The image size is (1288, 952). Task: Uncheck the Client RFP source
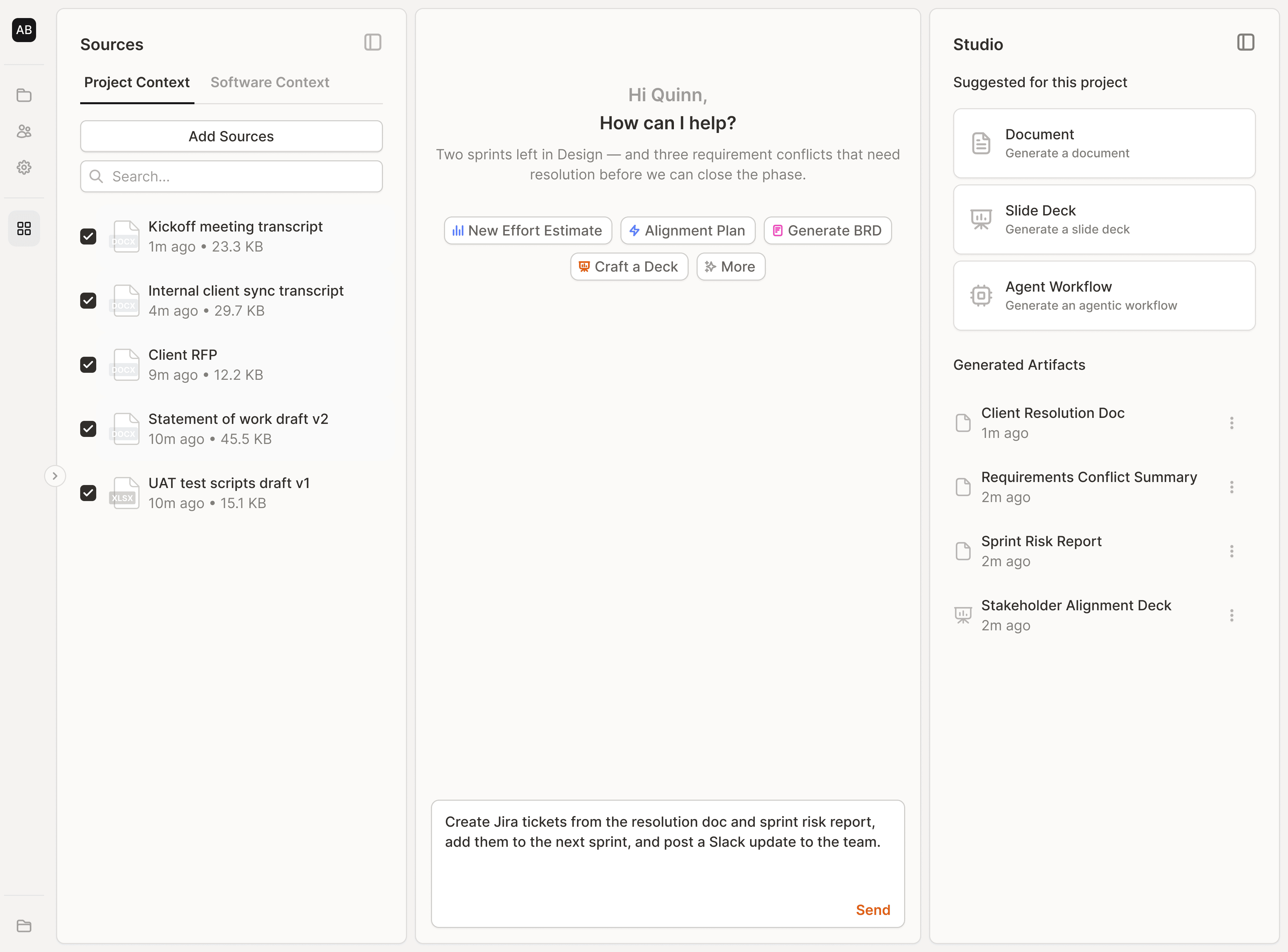click(x=88, y=365)
